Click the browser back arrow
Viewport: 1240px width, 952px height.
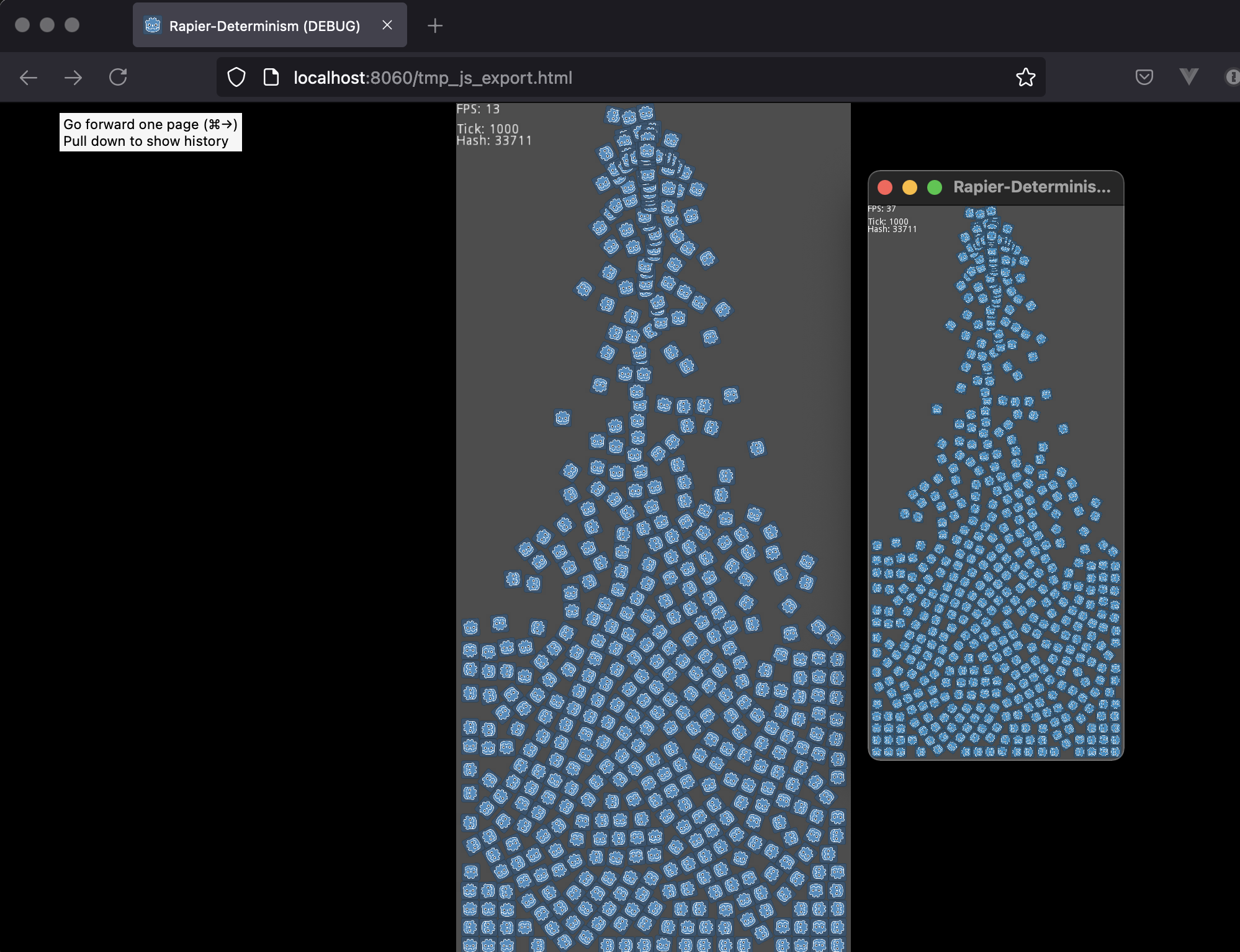(29, 78)
